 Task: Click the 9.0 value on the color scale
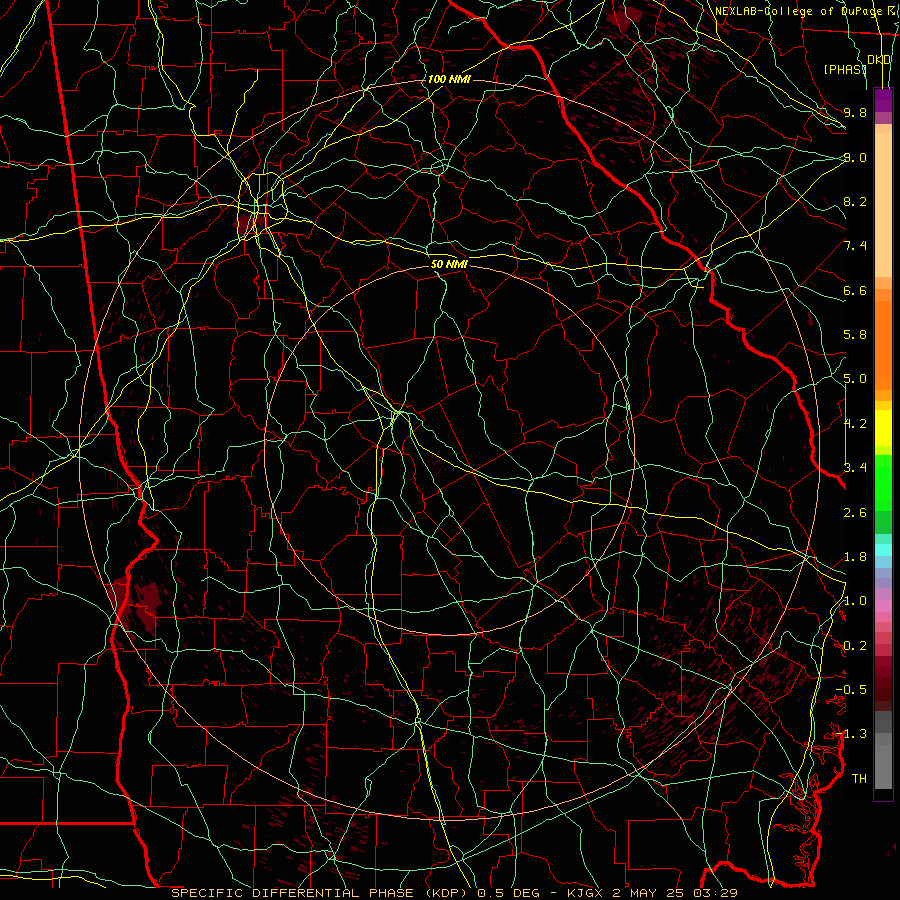(x=855, y=157)
